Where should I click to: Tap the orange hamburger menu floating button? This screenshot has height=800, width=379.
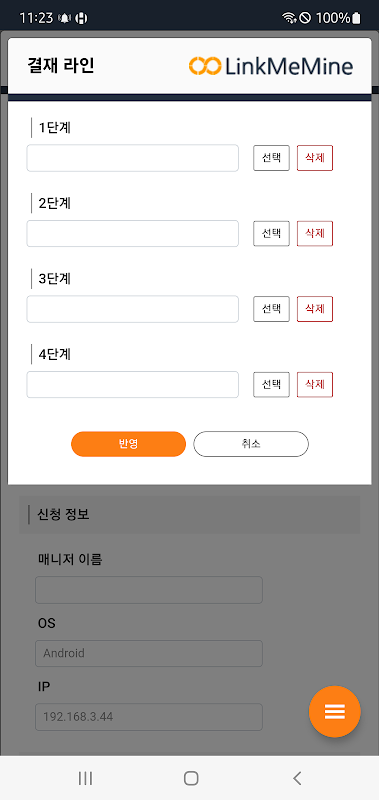pyautogui.click(x=335, y=711)
